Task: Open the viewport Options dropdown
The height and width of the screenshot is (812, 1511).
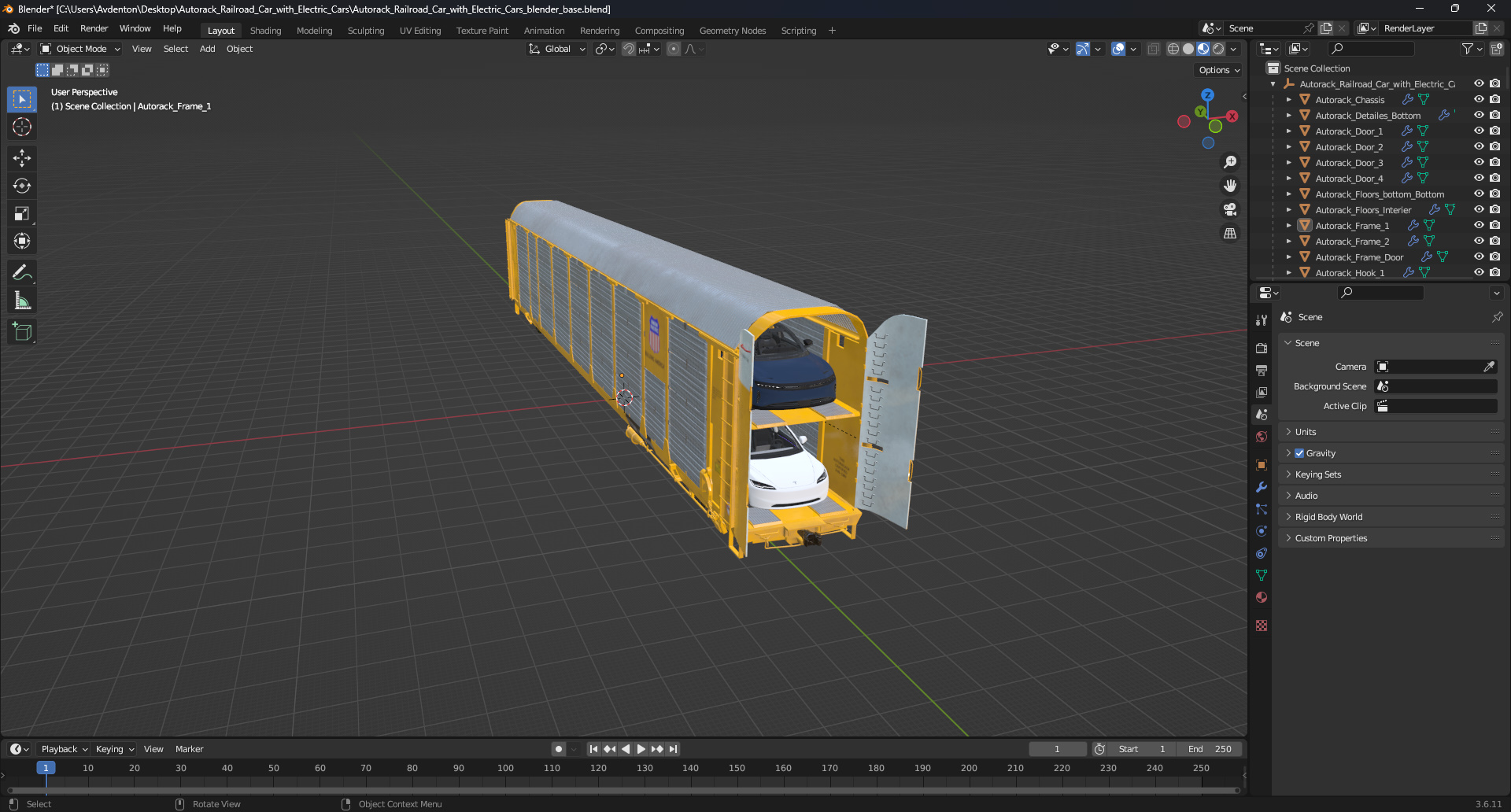Action: [x=1219, y=70]
